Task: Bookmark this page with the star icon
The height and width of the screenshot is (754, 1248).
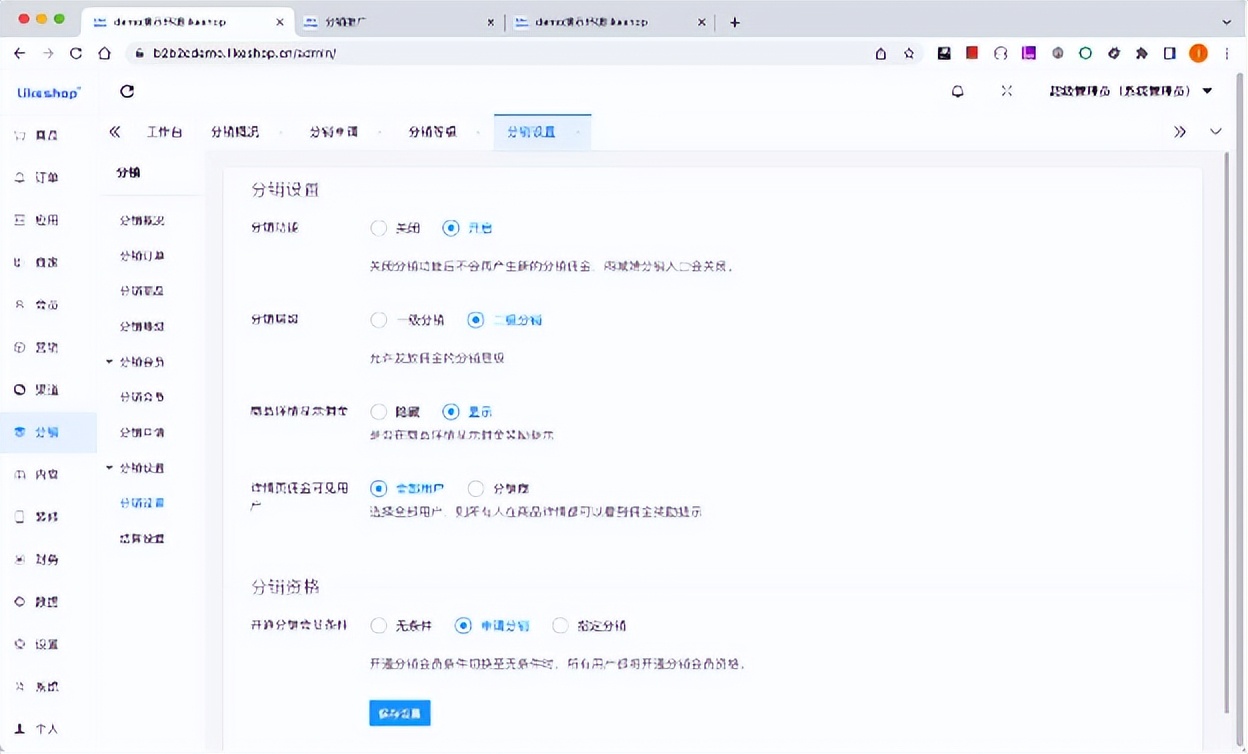Action: [x=909, y=53]
